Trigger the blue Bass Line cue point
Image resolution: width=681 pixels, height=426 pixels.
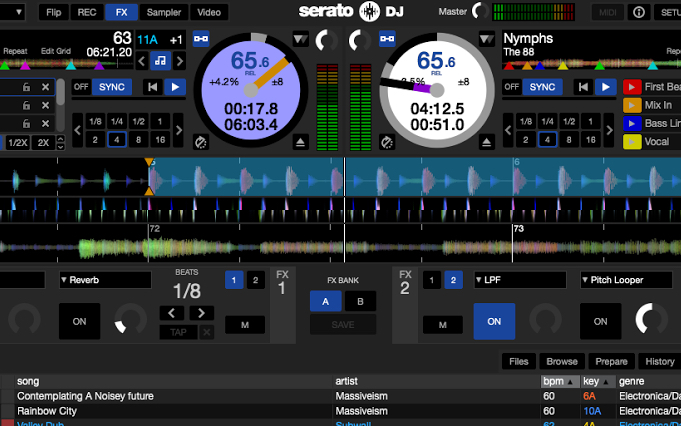tap(632, 123)
